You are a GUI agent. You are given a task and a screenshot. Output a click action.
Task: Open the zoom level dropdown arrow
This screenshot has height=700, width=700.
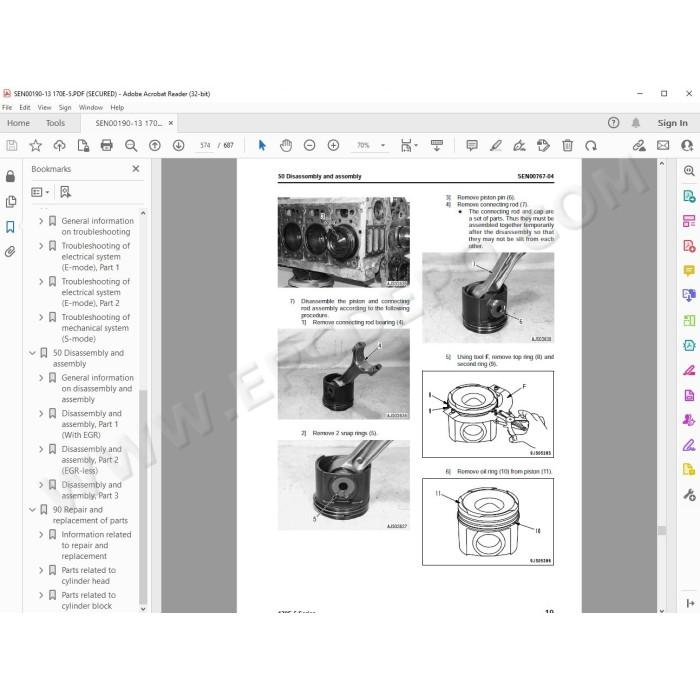coord(383,146)
